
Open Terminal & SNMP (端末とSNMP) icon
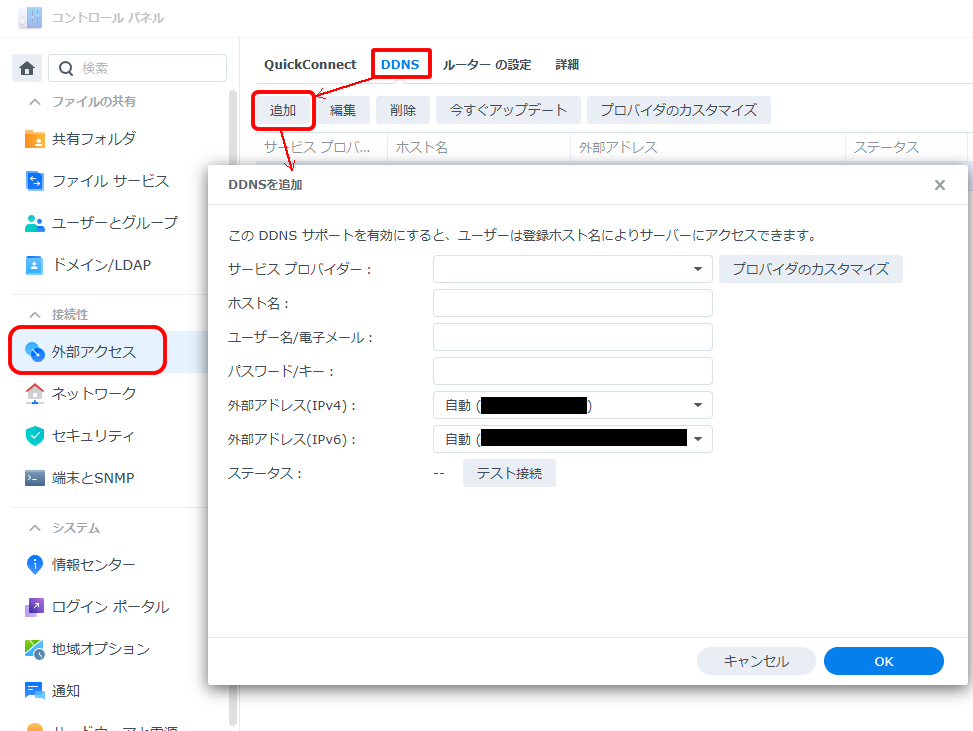click(35, 478)
